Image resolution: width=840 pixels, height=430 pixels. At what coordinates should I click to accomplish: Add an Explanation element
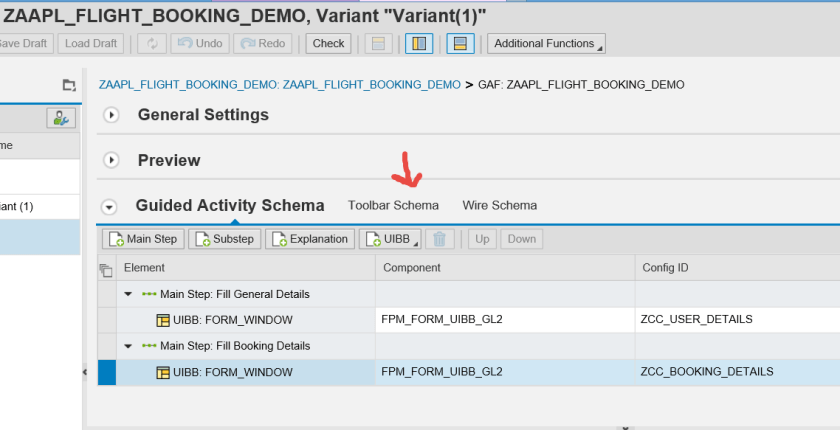pyautogui.click(x=309, y=239)
